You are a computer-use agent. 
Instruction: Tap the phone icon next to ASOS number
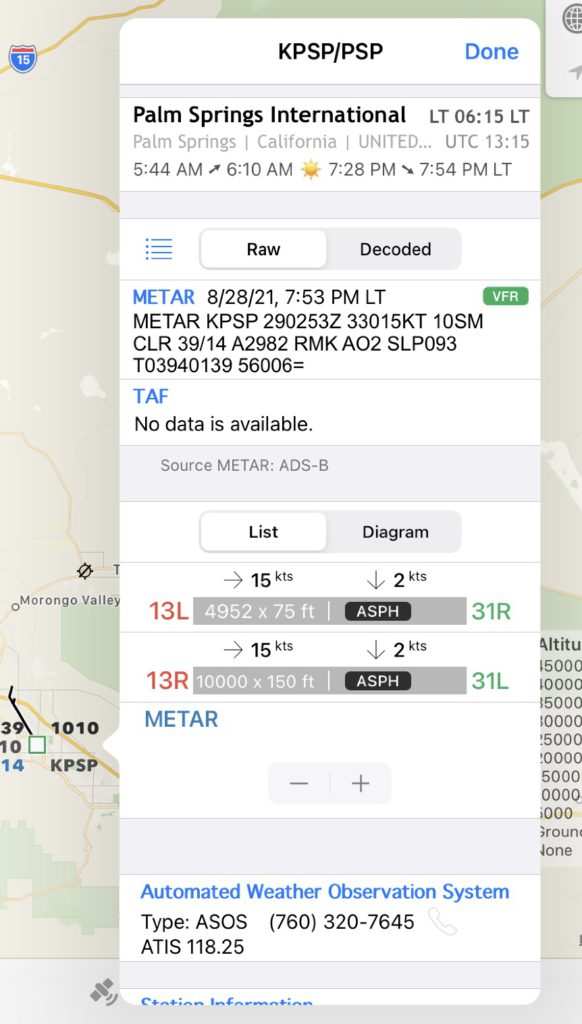[x=442, y=921]
